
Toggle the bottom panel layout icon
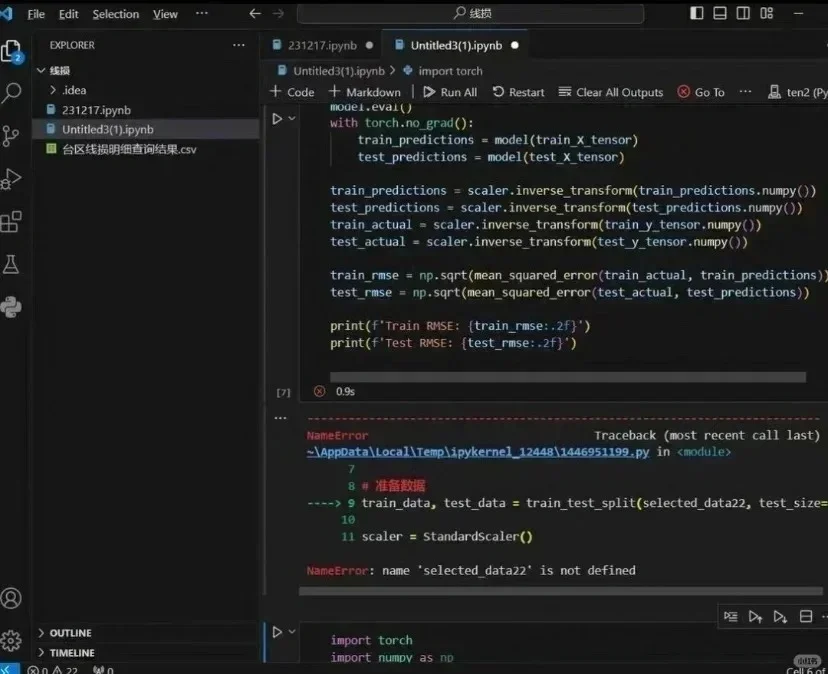click(720, 13)
